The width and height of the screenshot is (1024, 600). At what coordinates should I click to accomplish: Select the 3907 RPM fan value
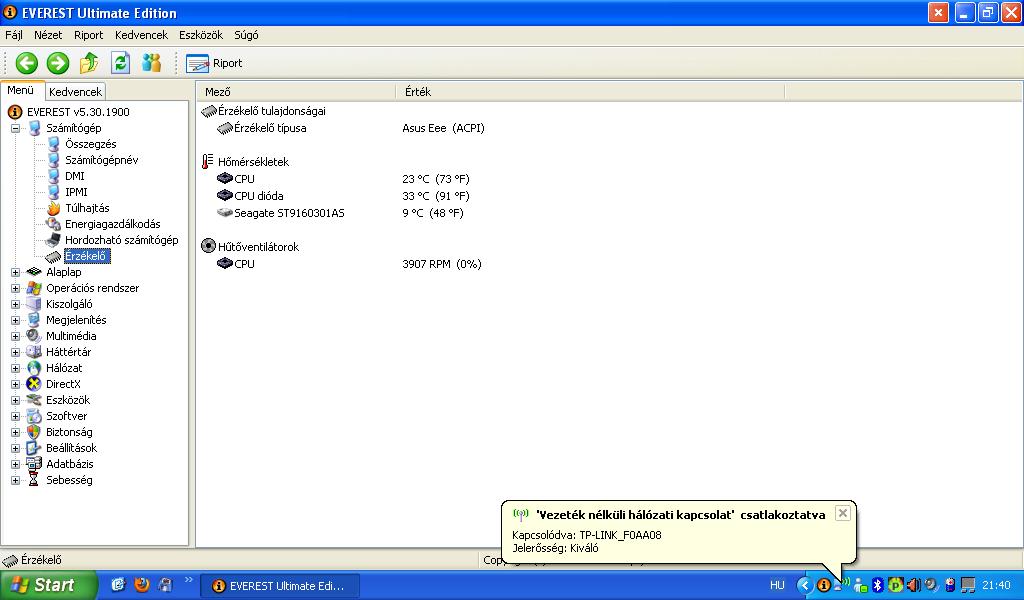441,264
